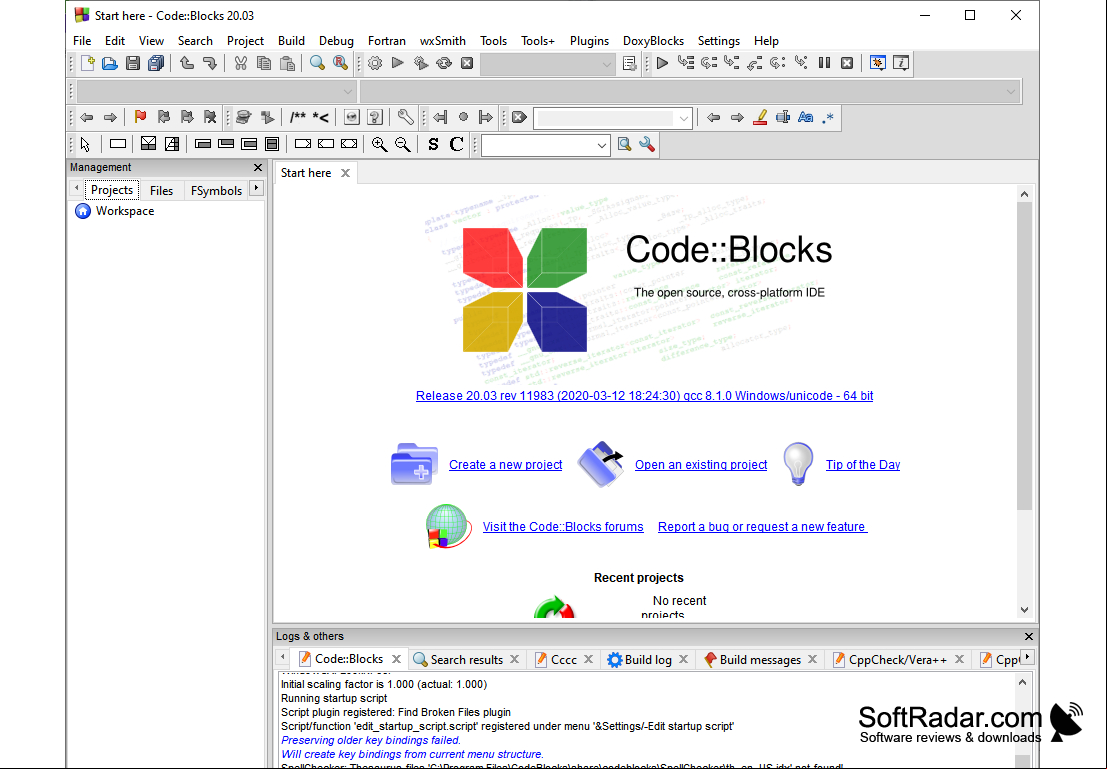This screenshot has width=1107, height=769.
Task: Click the Abort build icon
Action: pos(467,64)
